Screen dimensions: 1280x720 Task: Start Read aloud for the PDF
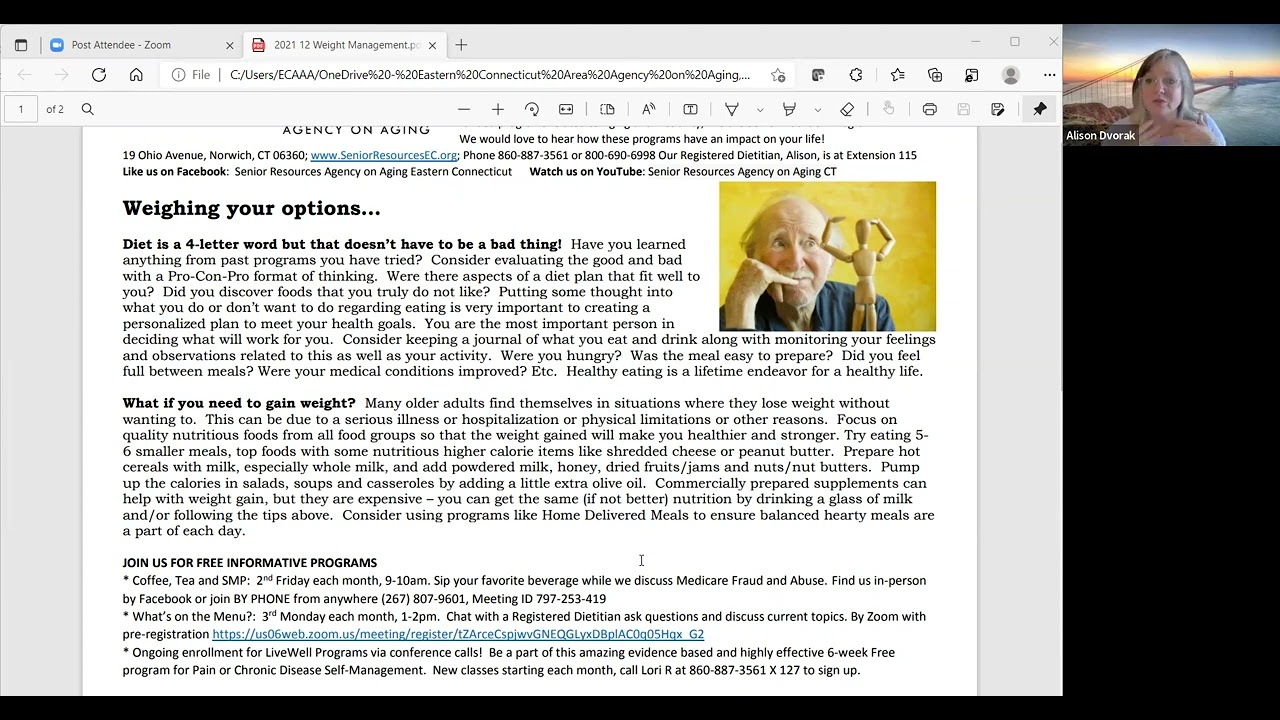click(649, 109)
